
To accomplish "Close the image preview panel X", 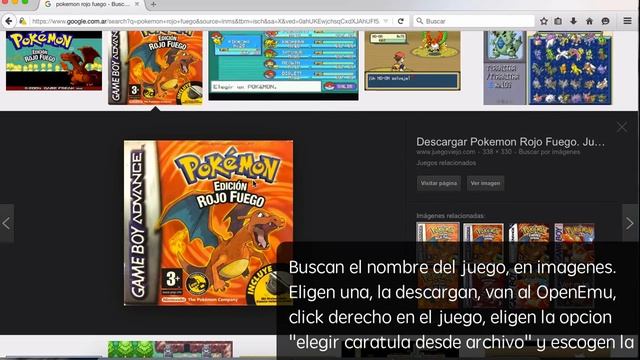I will click(622, 127).
